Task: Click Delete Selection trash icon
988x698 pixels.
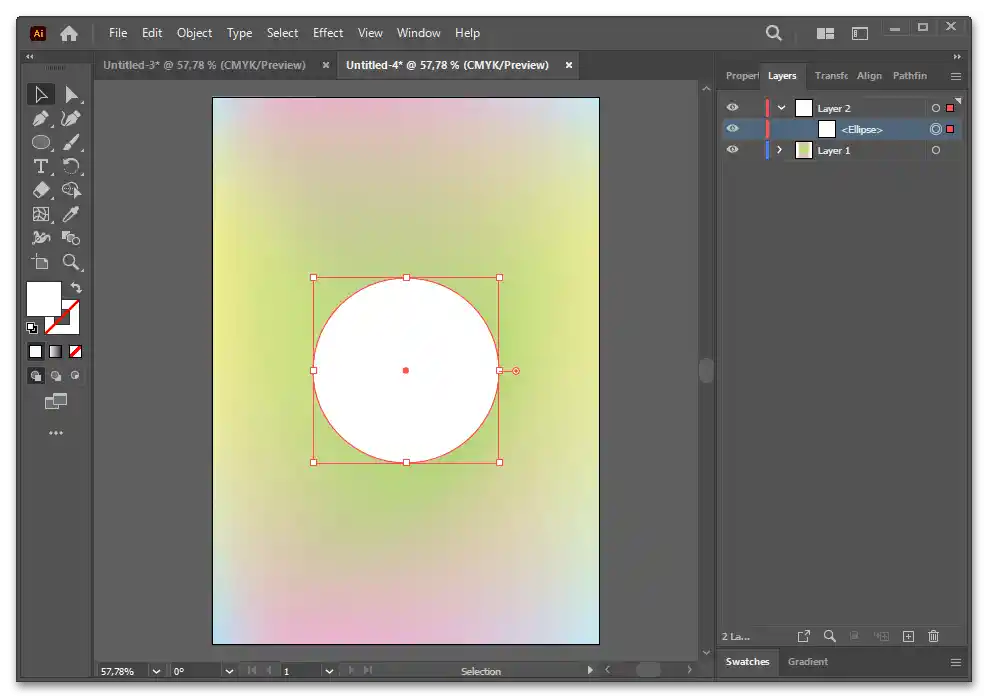Action: click(933, 636)
